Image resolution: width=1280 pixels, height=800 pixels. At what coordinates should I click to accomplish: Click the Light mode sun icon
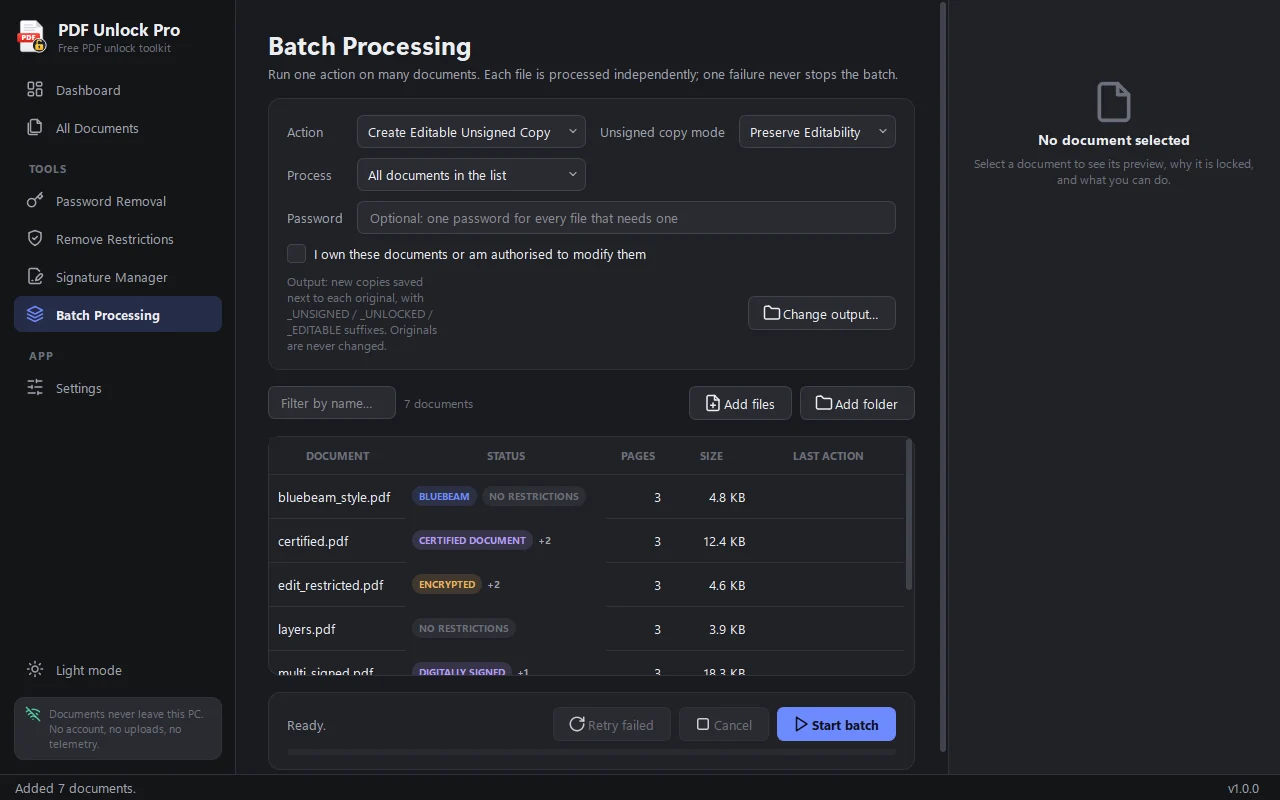point(35,670)
